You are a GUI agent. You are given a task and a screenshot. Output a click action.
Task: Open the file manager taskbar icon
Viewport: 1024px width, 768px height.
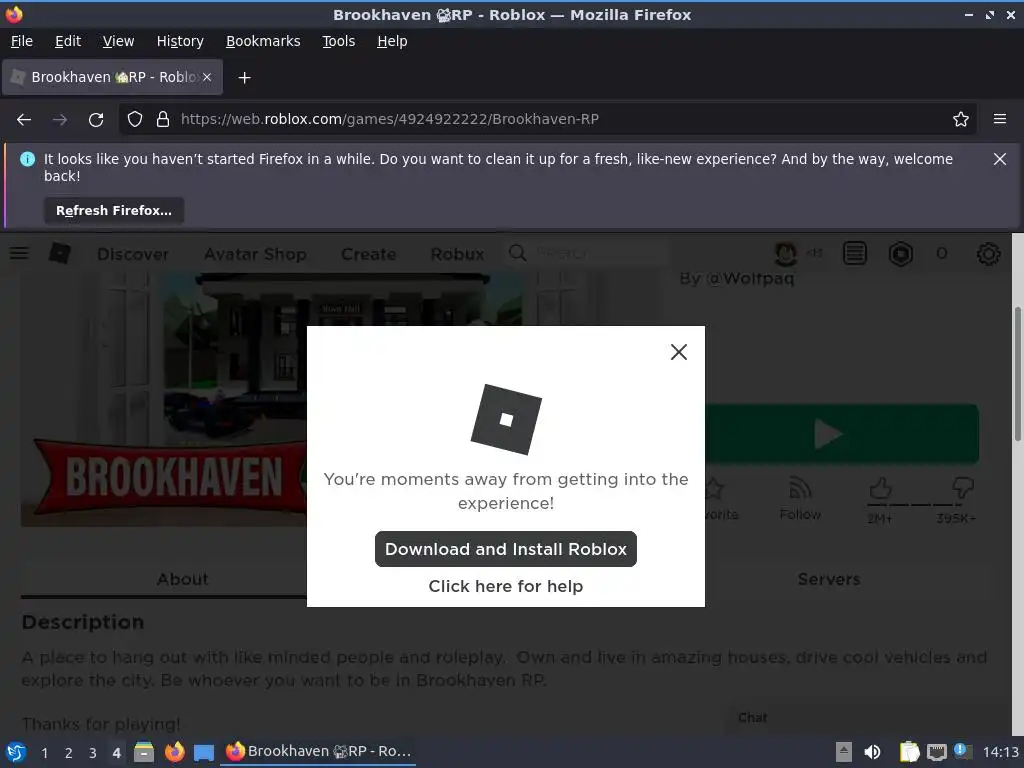[144, 752]
